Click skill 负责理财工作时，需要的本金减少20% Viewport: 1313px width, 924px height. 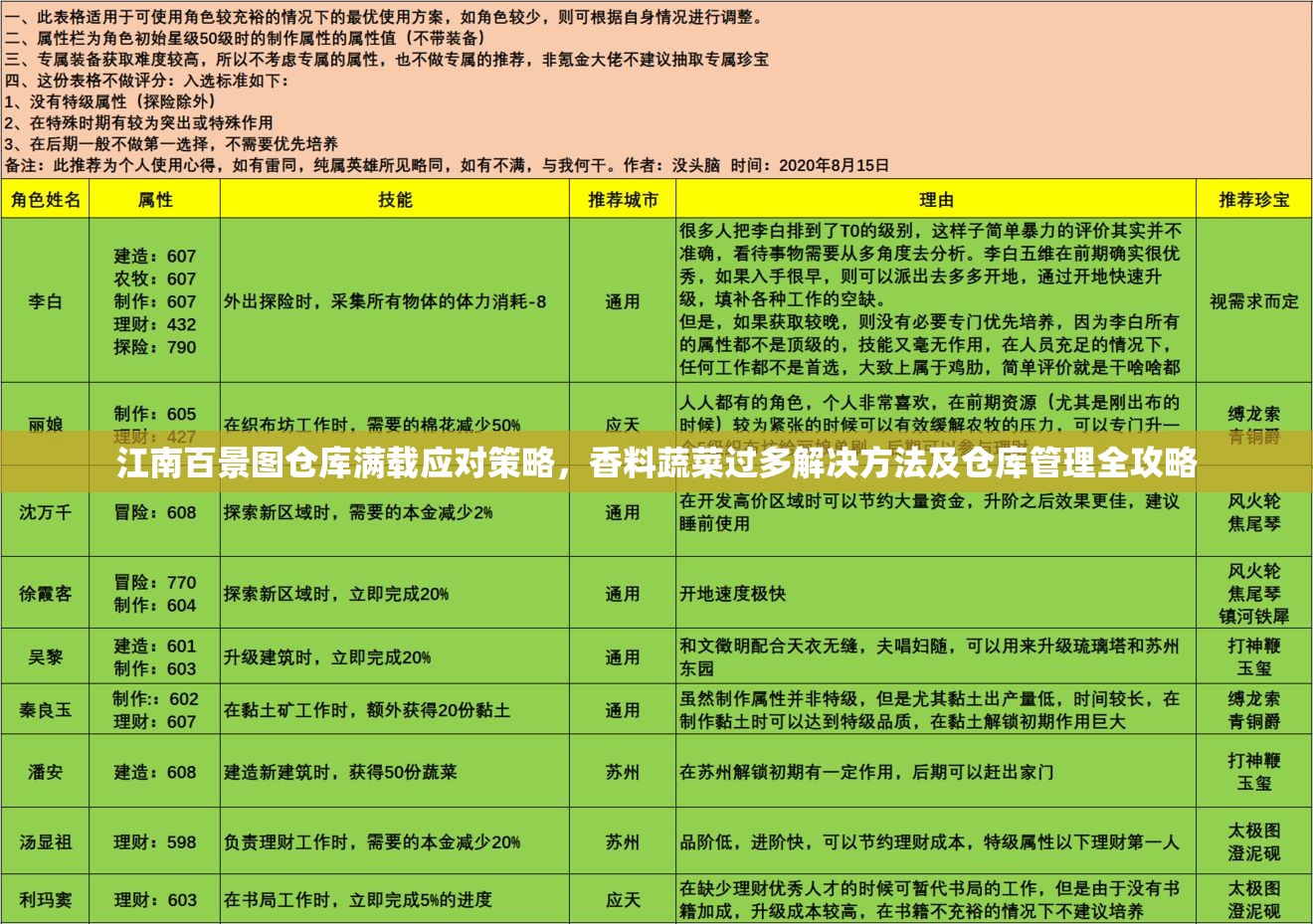(x=372, y=842)
